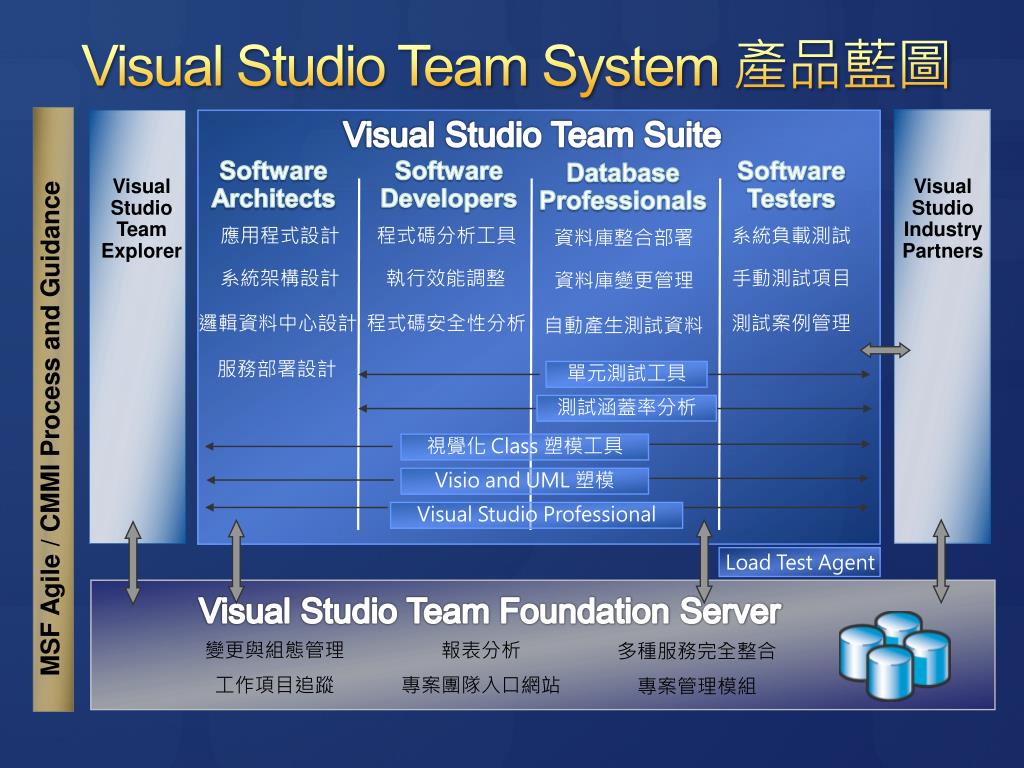The width and height of the screenshot is (1024, 768).
Task: Click the 多種服務完全整合 text
Action: point(697,651)
